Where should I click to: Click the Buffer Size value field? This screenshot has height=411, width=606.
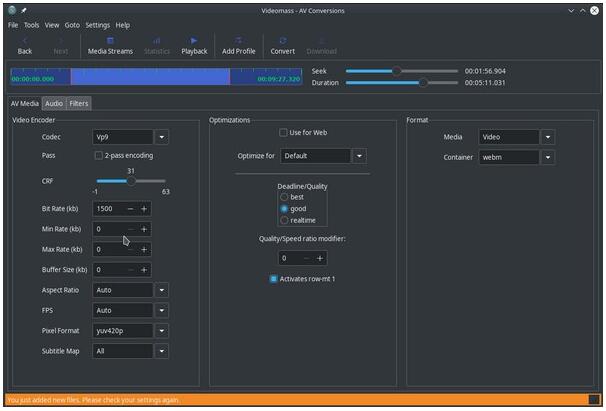[x=110, y=270]
